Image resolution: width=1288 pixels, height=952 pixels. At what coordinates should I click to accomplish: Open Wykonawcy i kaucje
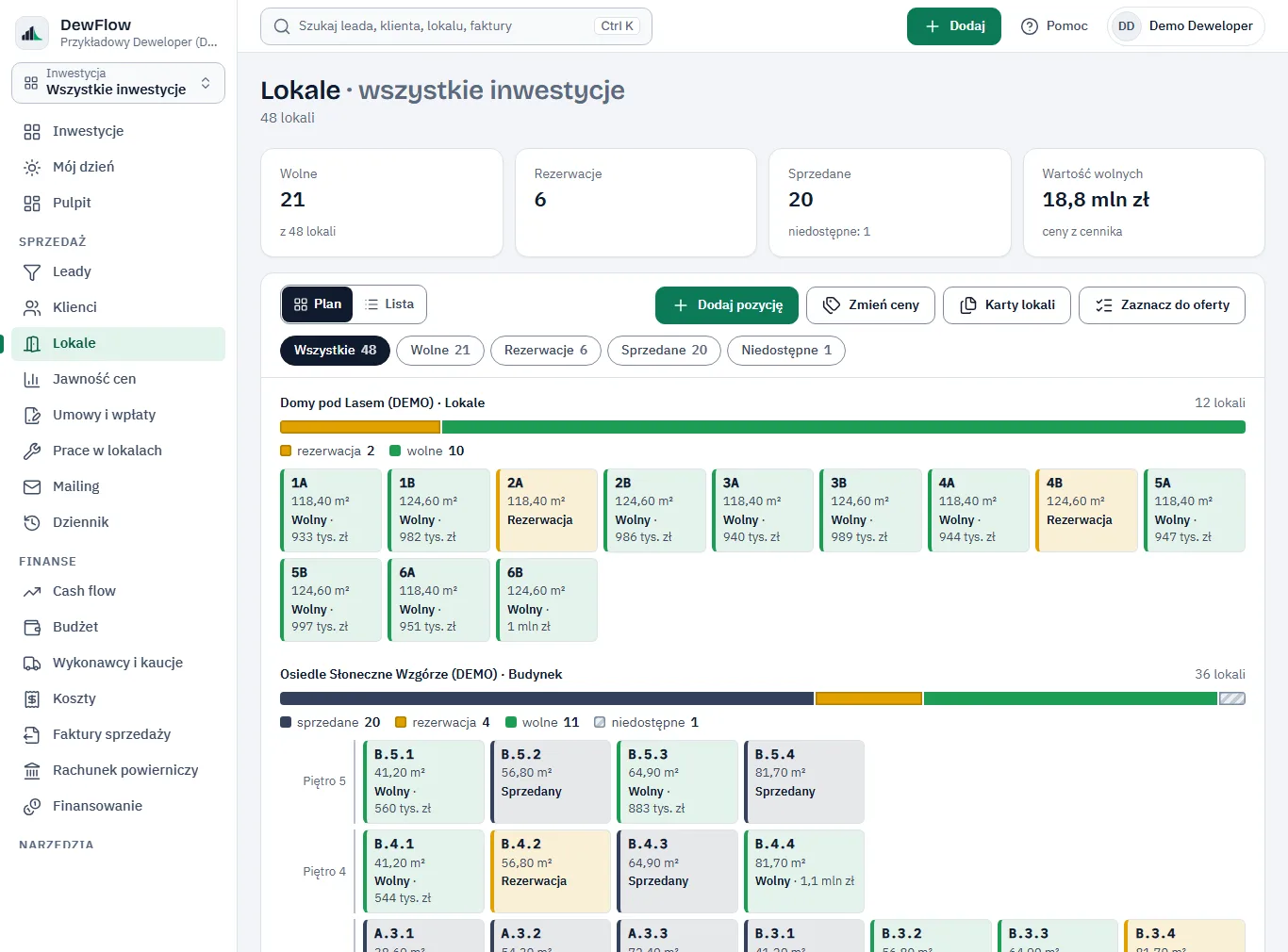[118, 663]
